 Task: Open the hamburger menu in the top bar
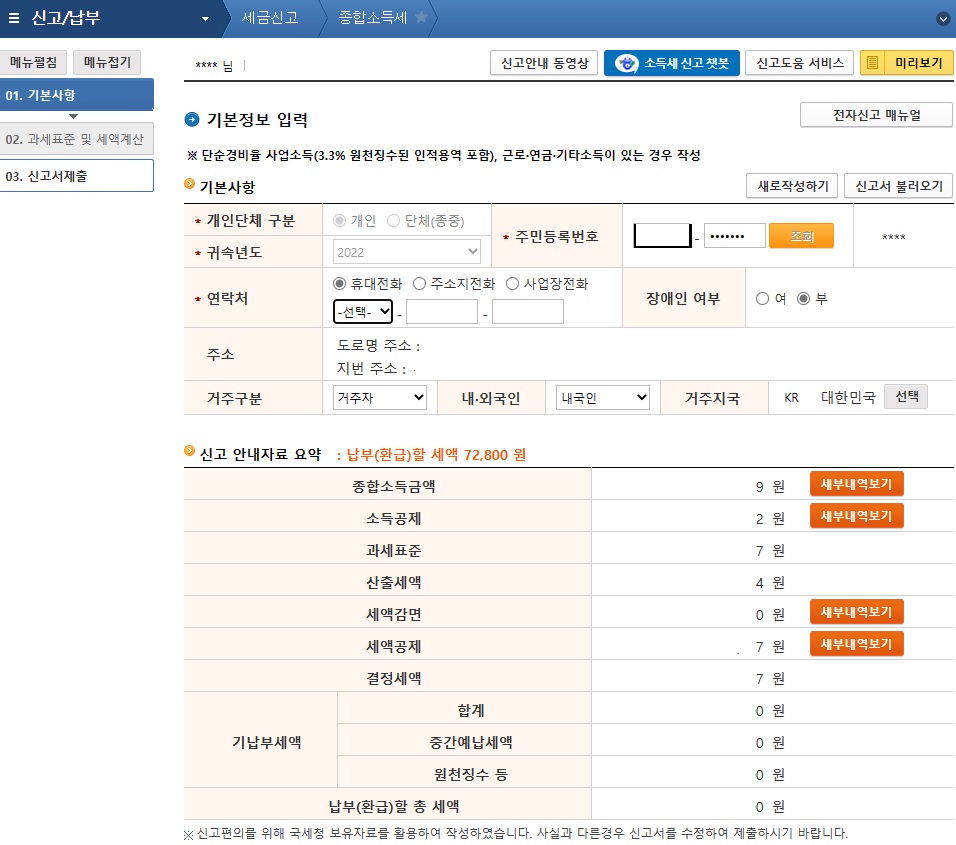tap(14, 18)
